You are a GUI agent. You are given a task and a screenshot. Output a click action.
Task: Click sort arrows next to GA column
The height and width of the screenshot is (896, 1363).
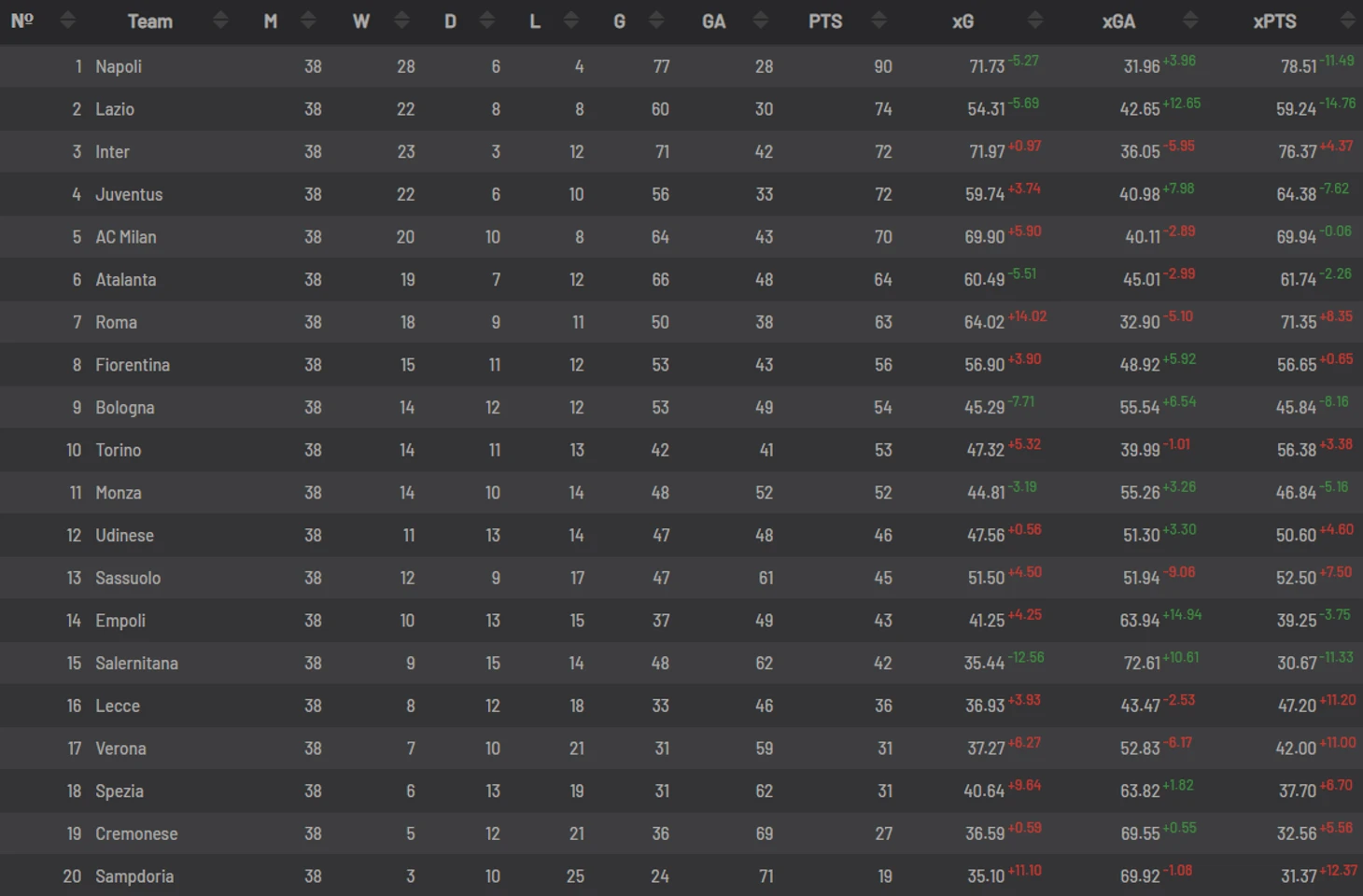coord(760,21)
